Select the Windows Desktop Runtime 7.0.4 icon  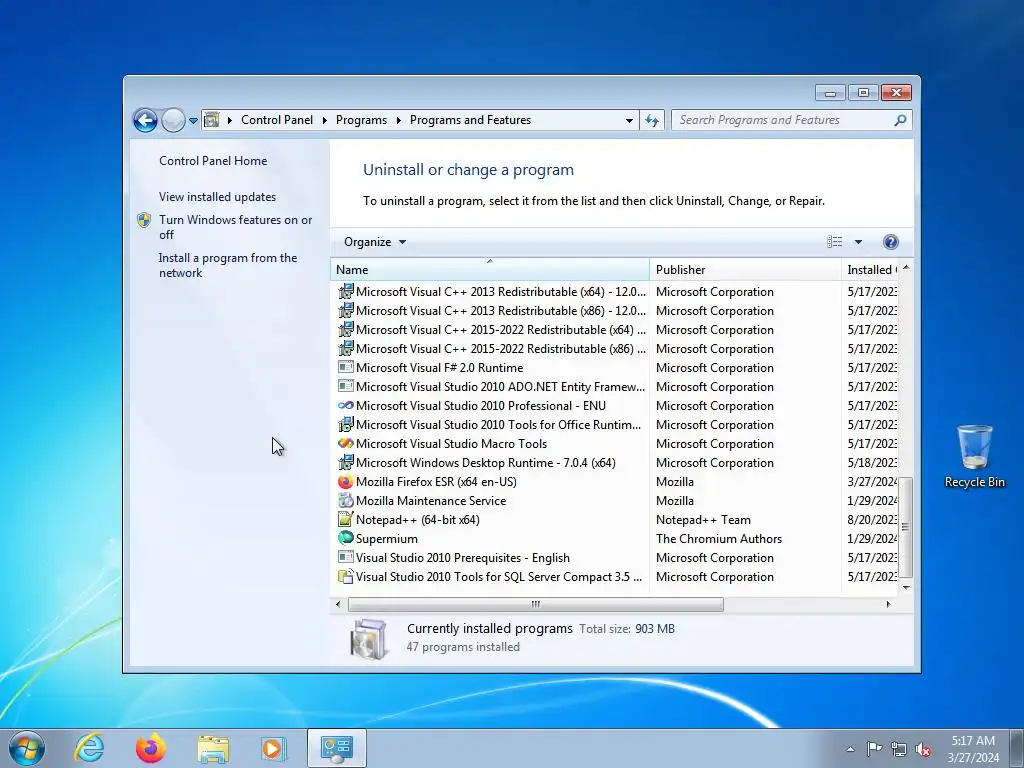click(x=345, y=462)
